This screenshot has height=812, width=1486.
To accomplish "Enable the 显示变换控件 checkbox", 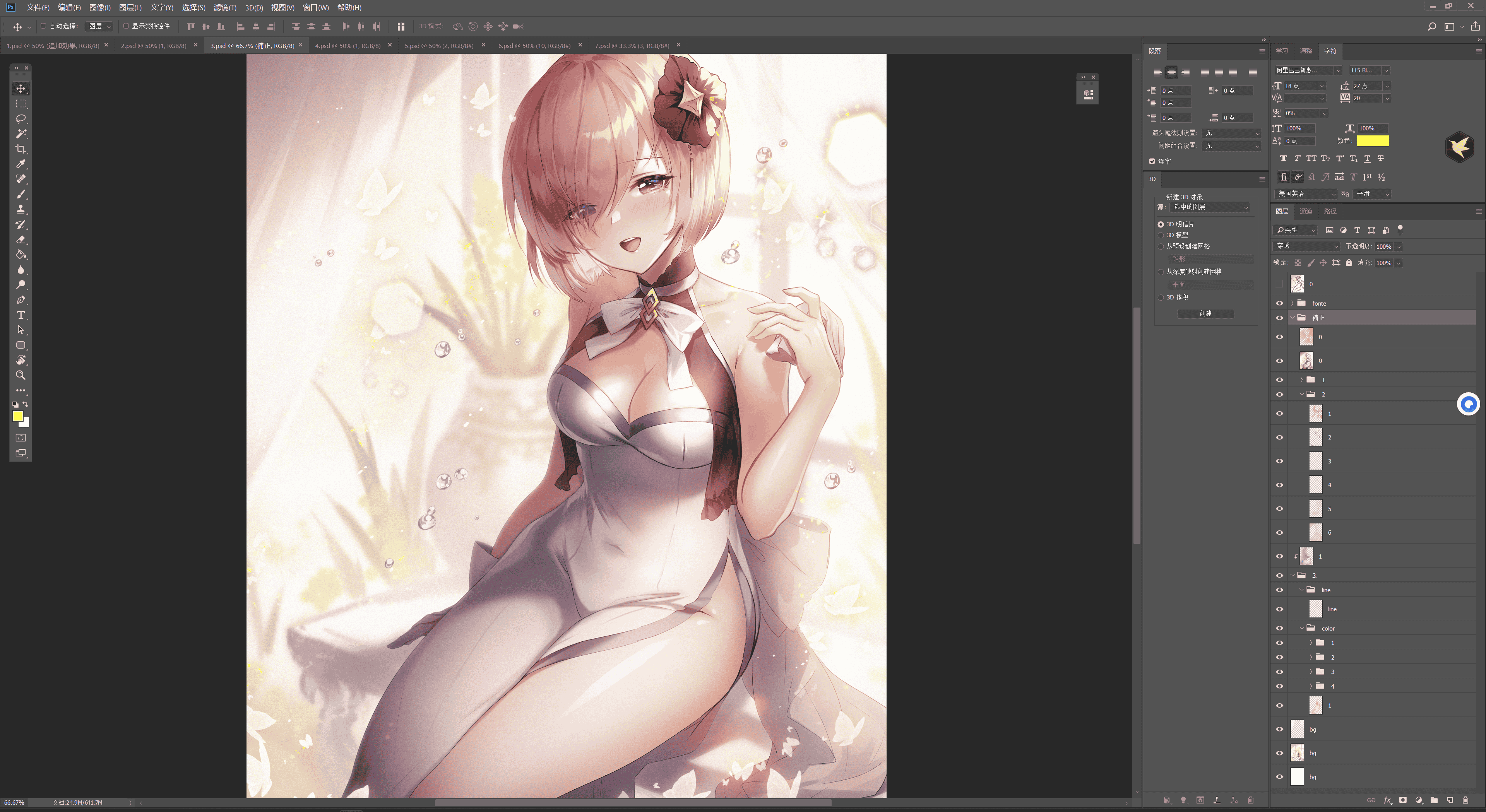I will coord(126,26).
